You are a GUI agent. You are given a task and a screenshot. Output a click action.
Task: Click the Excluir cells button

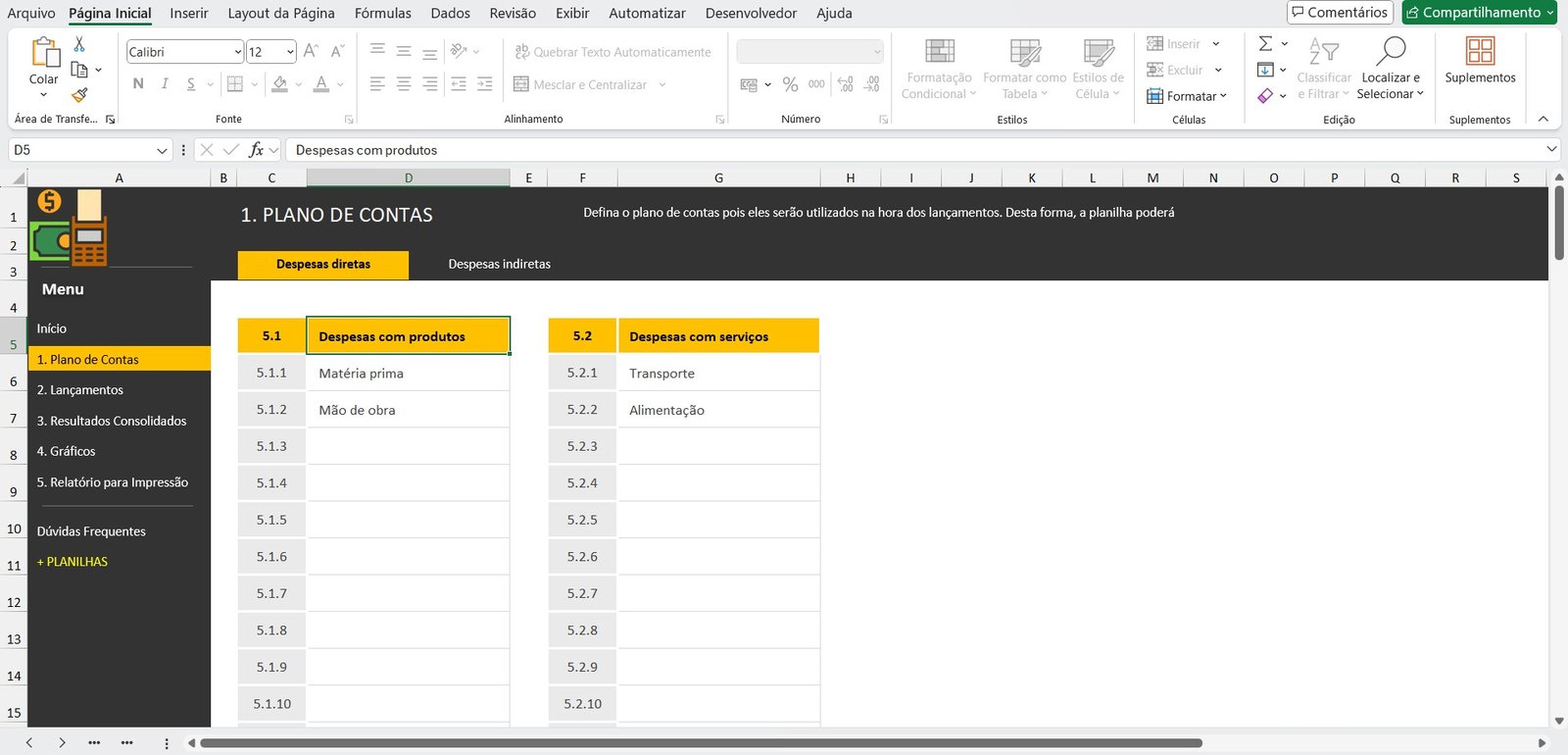coord(1175,70)
